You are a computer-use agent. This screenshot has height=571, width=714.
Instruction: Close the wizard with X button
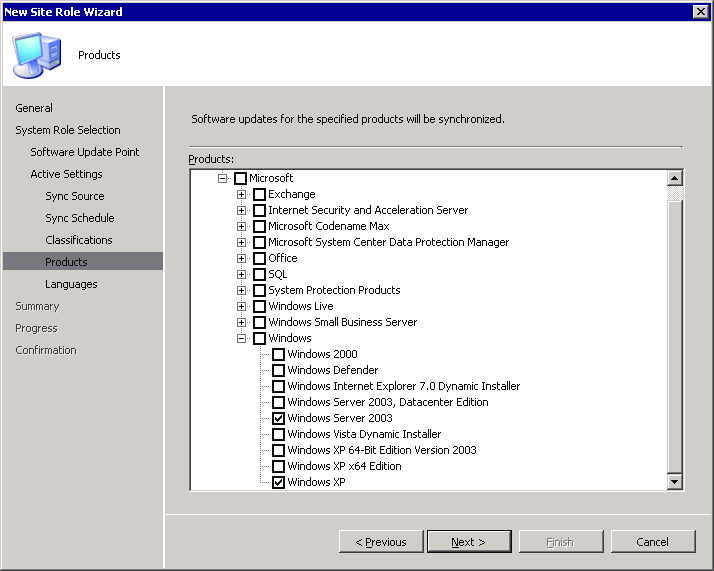pos(701,11)
